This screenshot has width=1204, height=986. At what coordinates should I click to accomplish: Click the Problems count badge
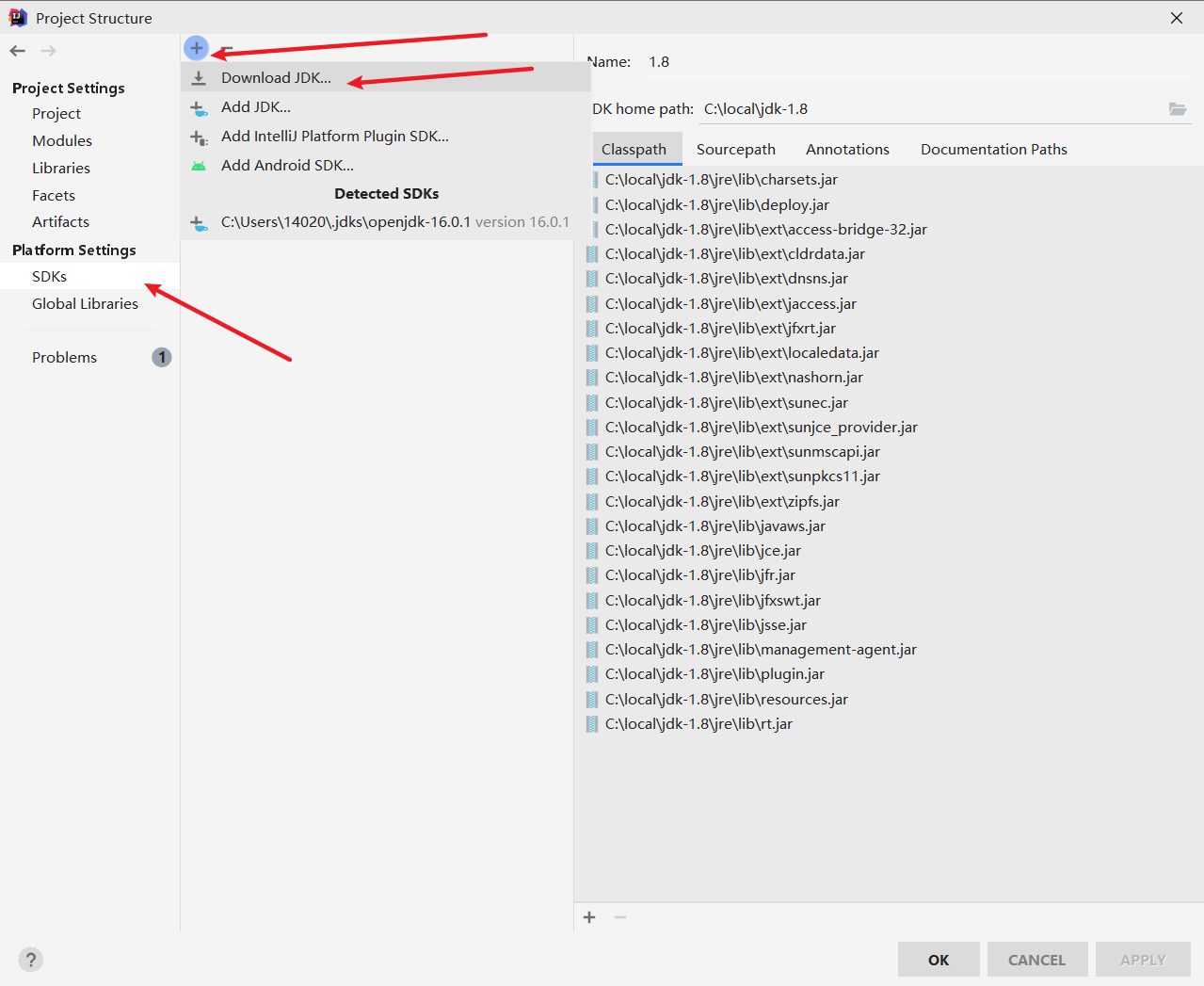click(162, 358)
